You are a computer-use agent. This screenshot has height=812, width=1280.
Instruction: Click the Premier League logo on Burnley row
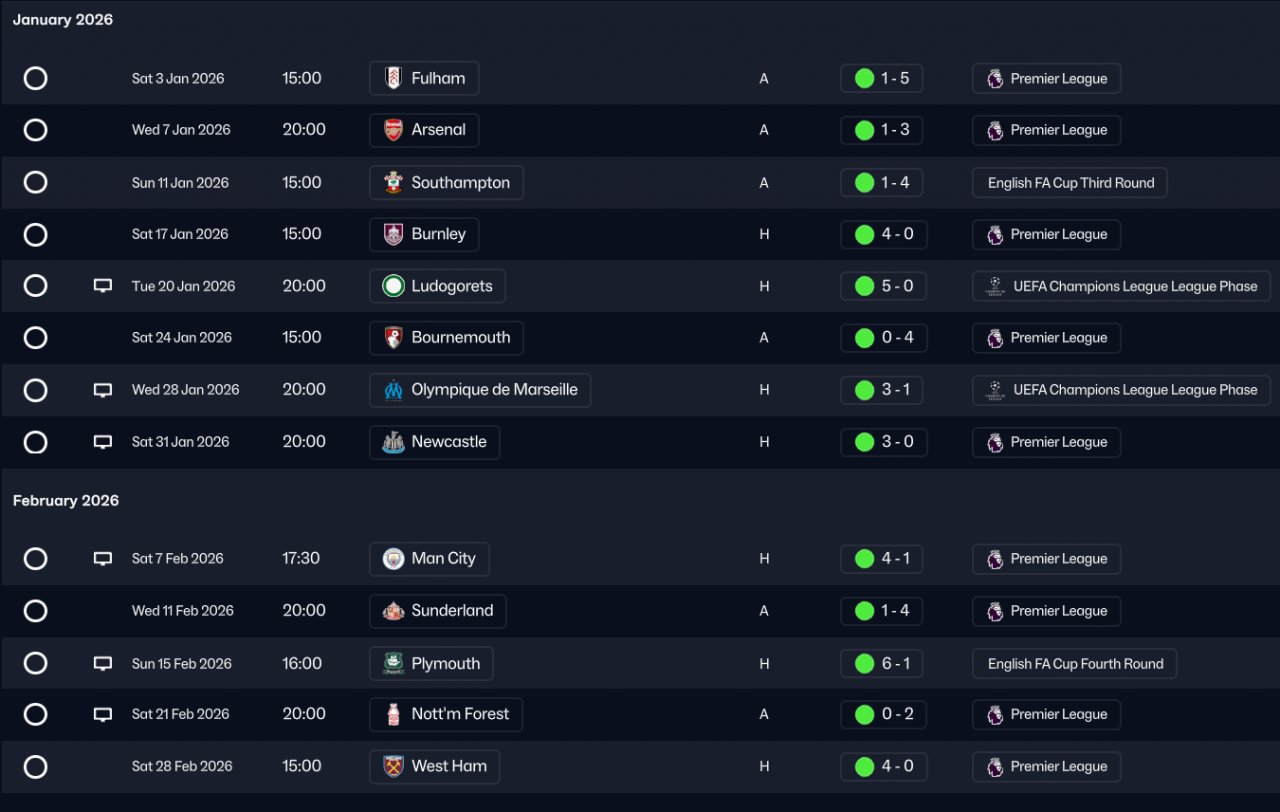995,235
